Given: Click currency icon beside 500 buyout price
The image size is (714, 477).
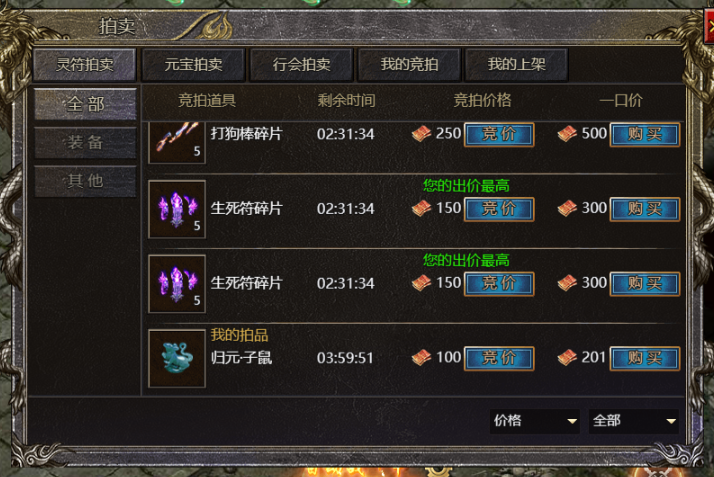Looking at the screenshot, I should coord(567,134).
